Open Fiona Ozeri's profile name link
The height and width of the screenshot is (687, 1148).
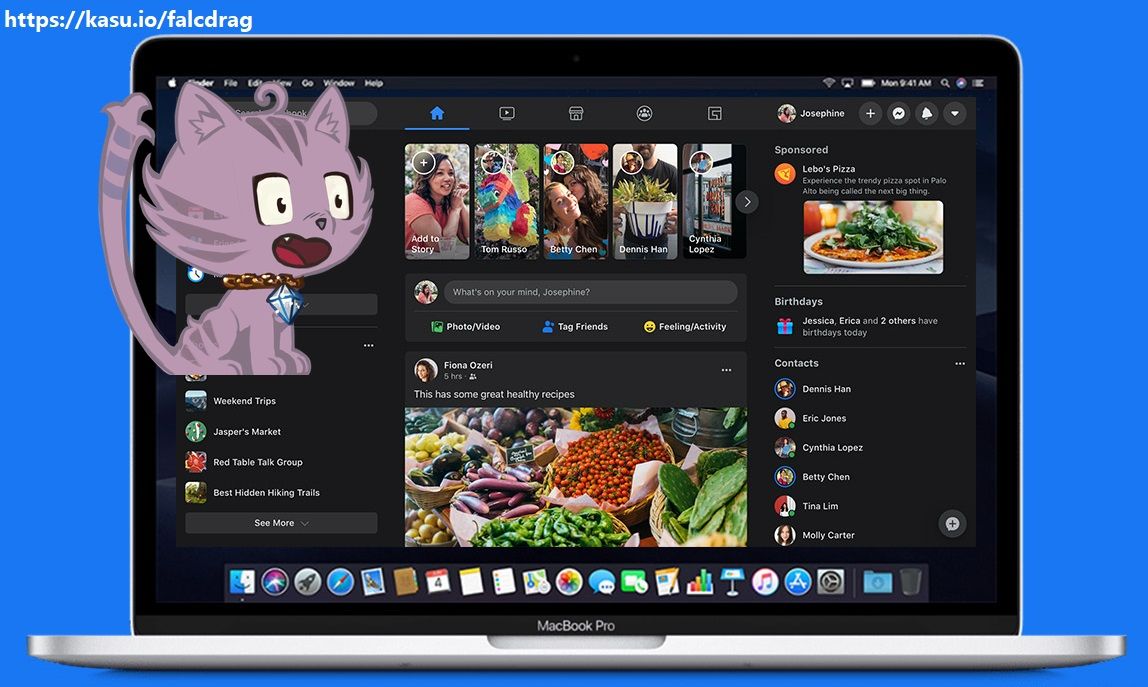point(468,365)
